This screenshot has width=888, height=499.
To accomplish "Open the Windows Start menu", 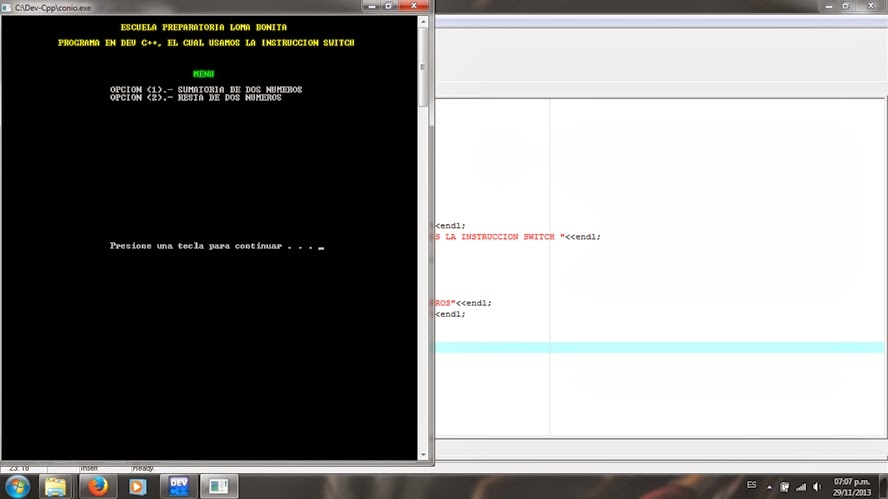I will coord(18,487).
